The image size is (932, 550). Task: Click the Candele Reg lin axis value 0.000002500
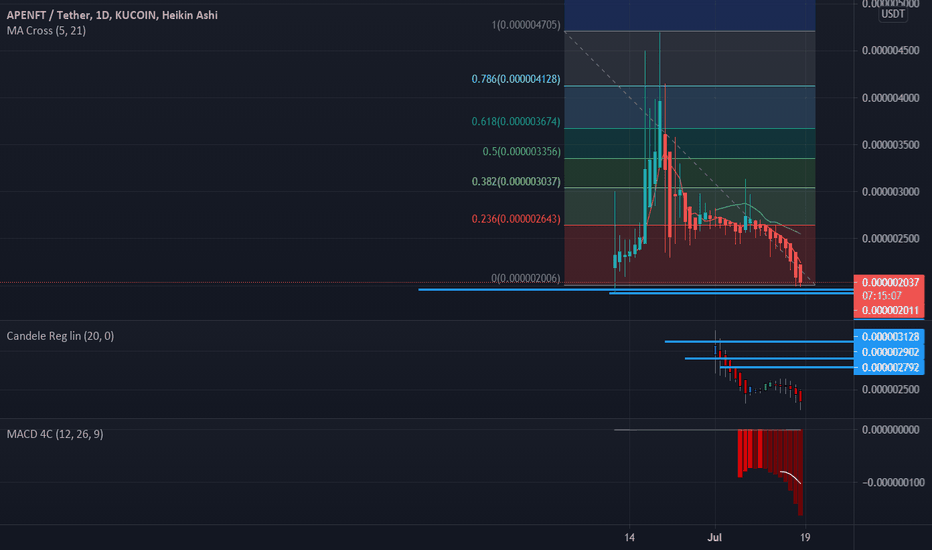coord(890,389)
